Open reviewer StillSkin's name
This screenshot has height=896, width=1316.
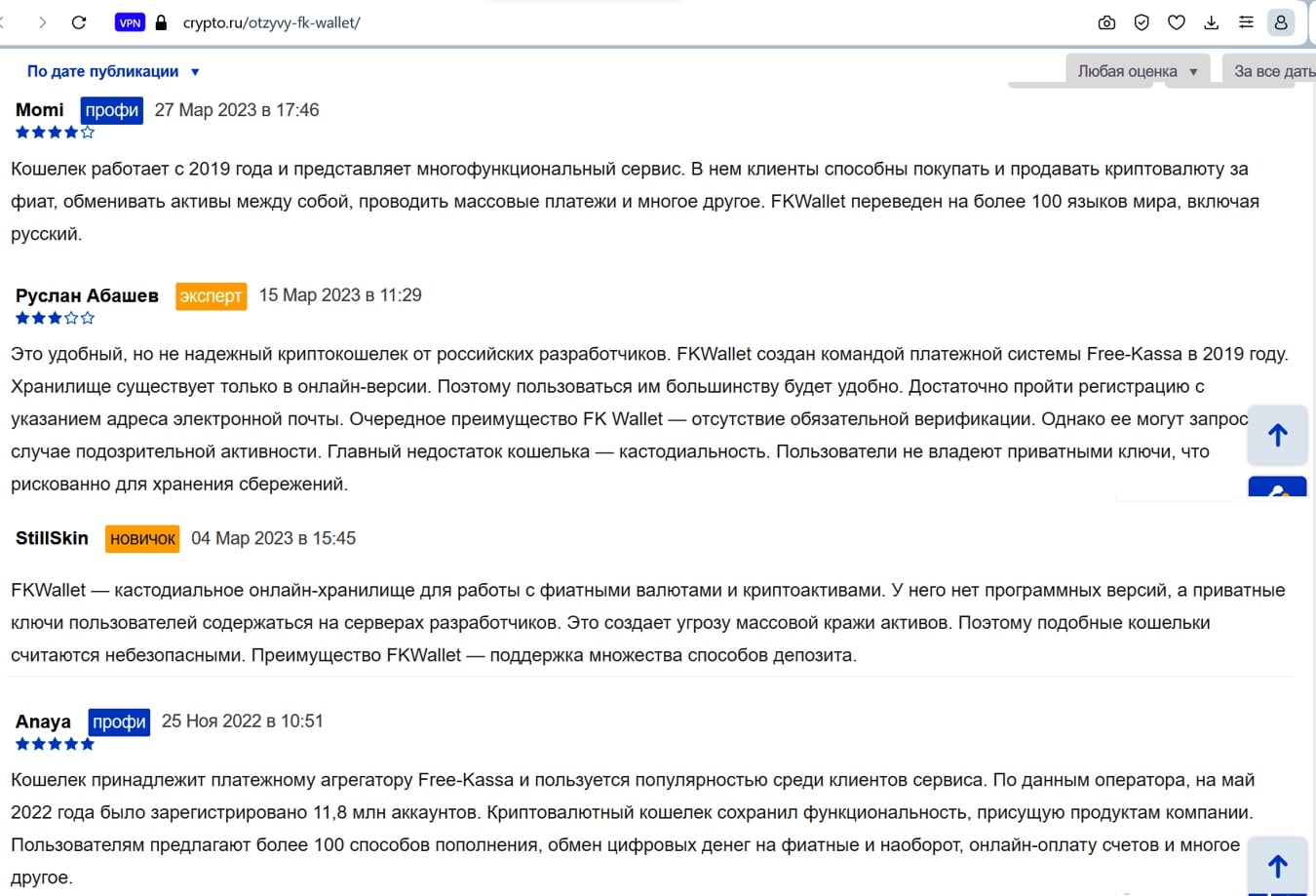coord(52,538)
